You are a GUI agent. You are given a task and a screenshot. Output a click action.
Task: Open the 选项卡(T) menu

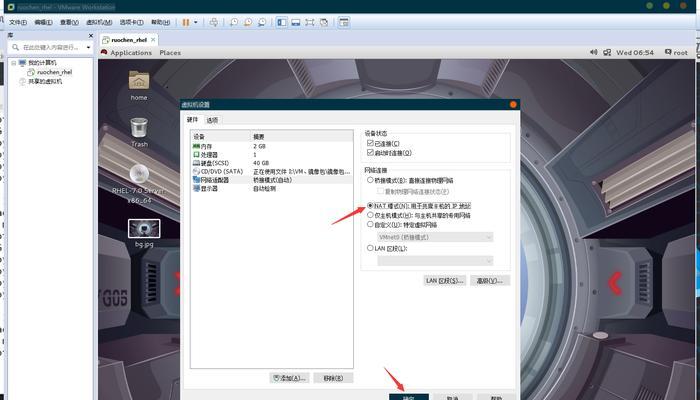(x=131, y=22)
